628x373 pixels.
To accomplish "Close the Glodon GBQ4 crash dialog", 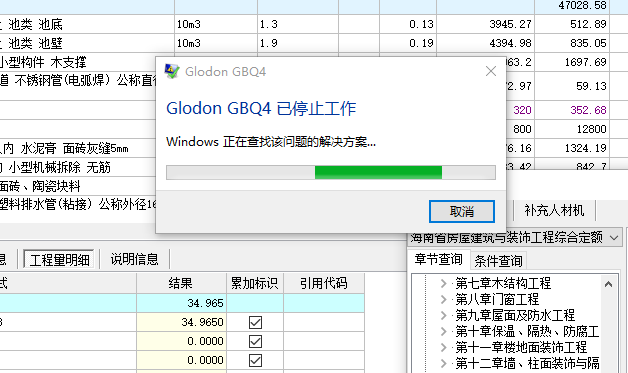I will click(x=491, y=71).
